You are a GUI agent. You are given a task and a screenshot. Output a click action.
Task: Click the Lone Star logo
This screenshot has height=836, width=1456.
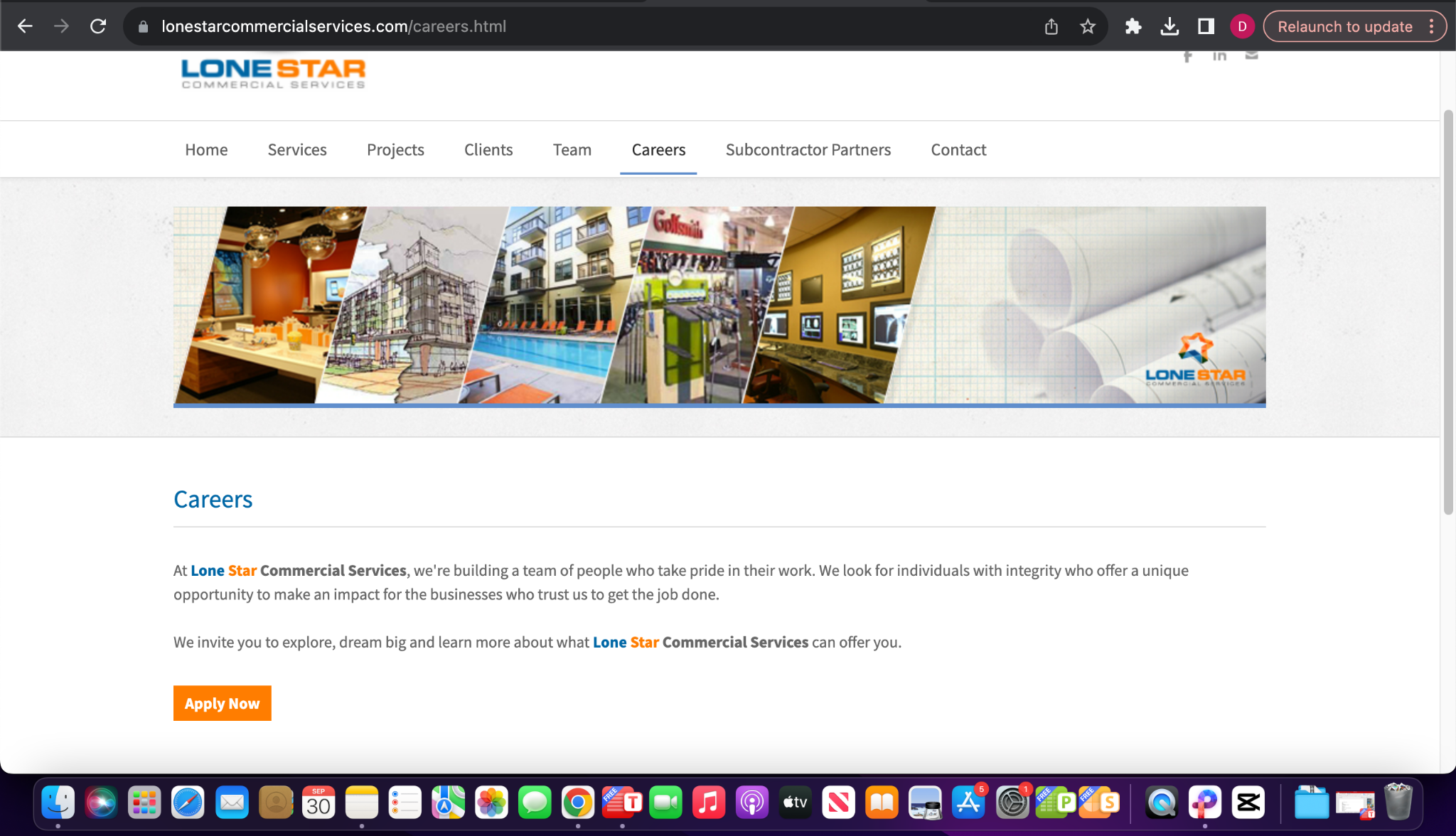point(273,73)
